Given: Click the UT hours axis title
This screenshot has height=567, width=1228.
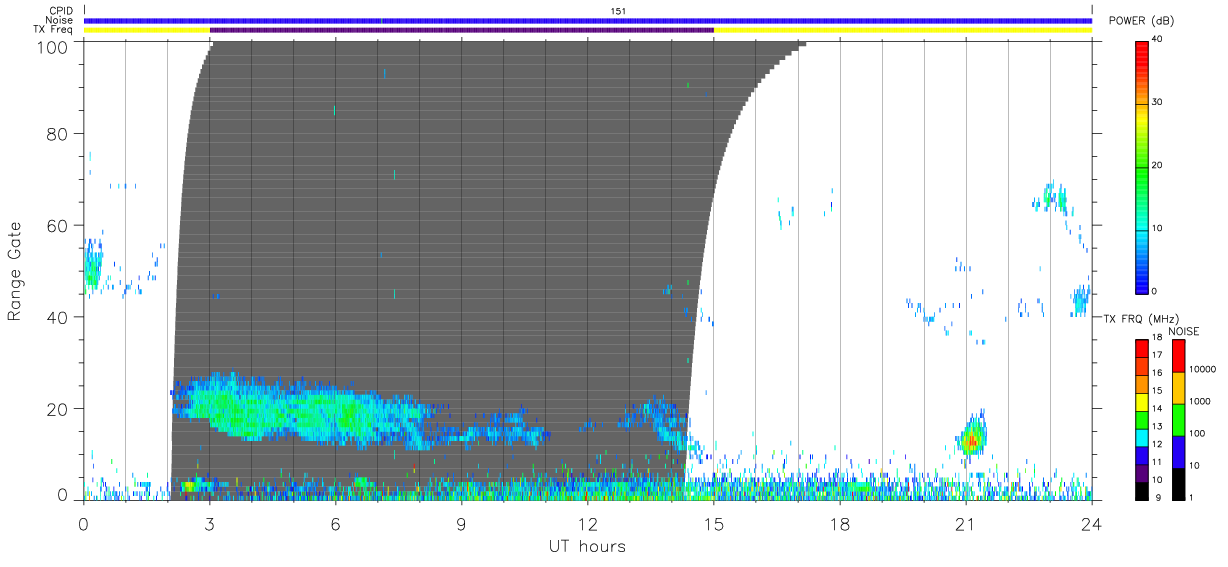Looking at the screenshot, I should click(x=587, y=546).
